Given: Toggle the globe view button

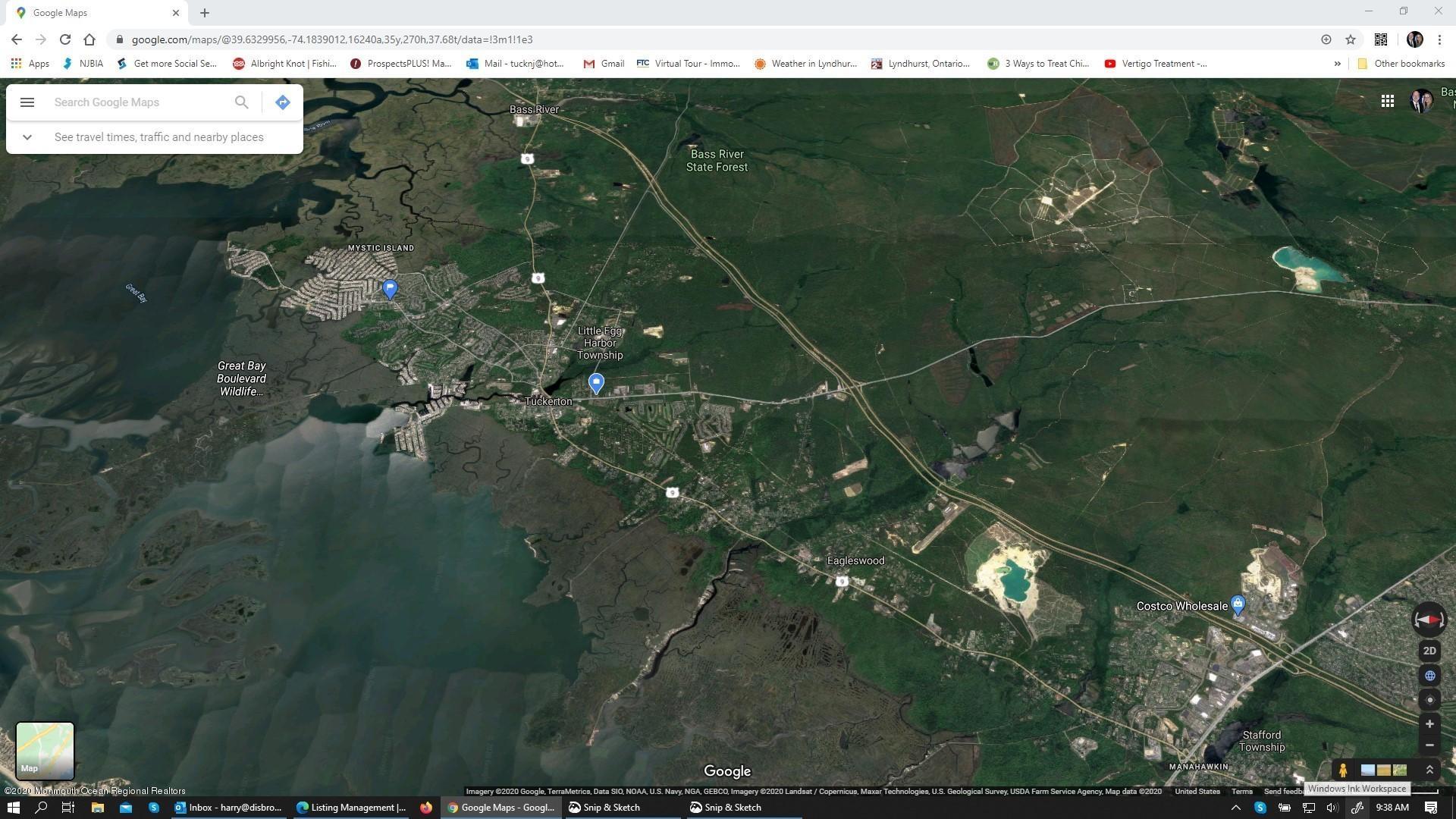Looking at the screenshot, I should coord(1429,676).
